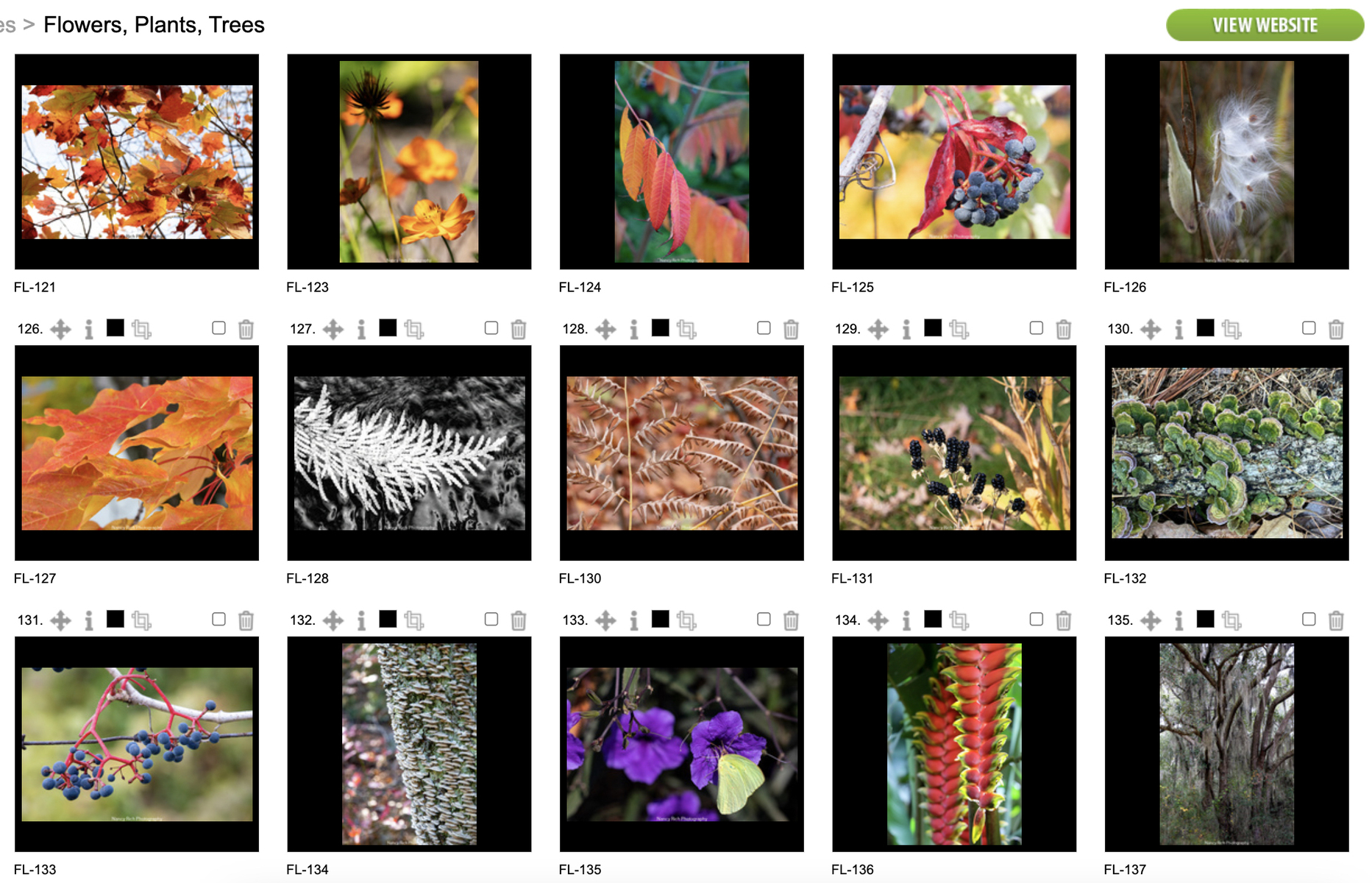Click the trash icon for image 135
Screen dimensions: 1372x883
click(x=1336, y=620)
